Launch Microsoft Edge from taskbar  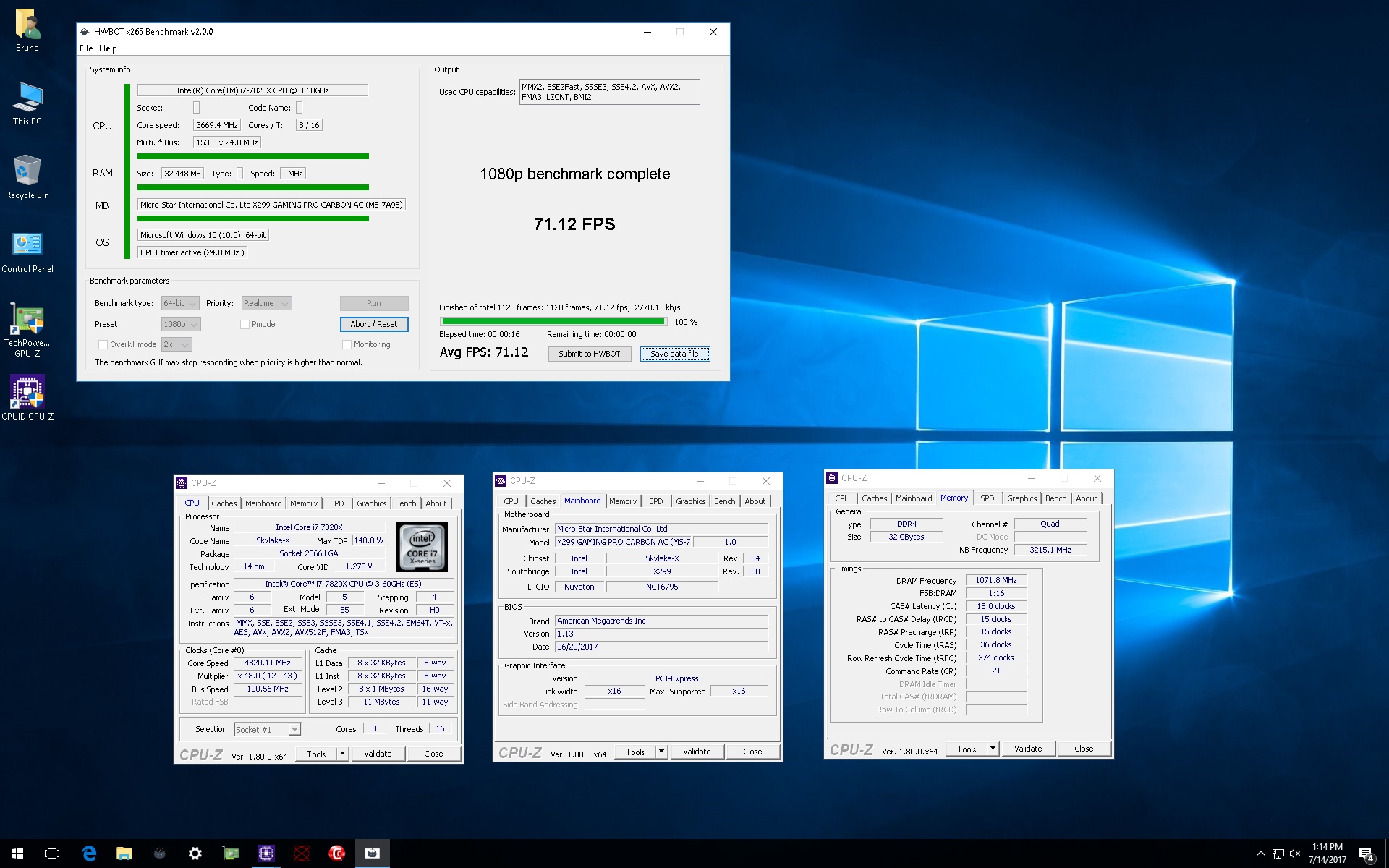tap(89, 854)
